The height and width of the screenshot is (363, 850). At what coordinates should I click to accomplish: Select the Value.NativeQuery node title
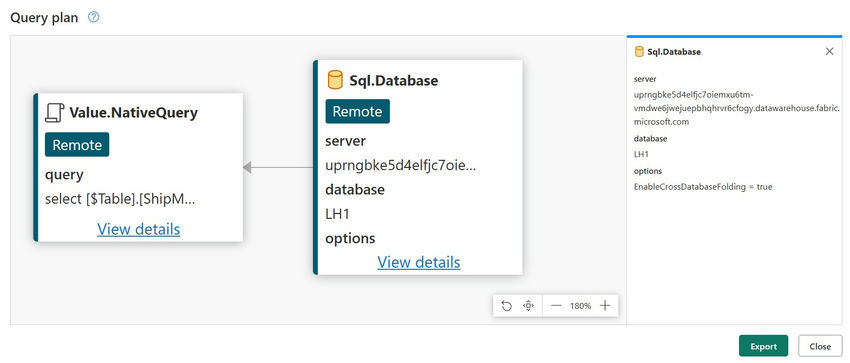(x=133, y=113)
